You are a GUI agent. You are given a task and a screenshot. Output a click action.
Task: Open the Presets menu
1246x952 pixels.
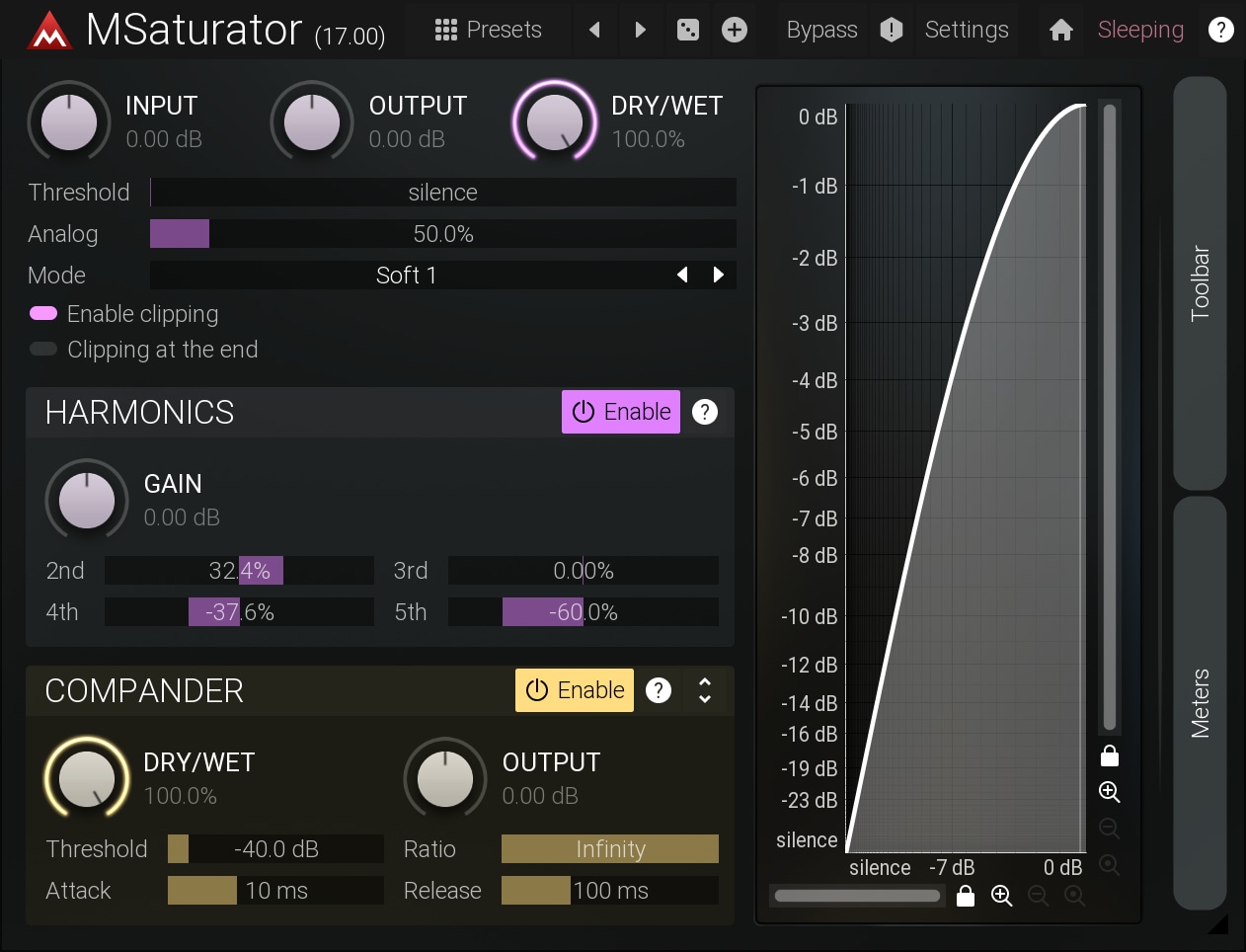[489, 30]
